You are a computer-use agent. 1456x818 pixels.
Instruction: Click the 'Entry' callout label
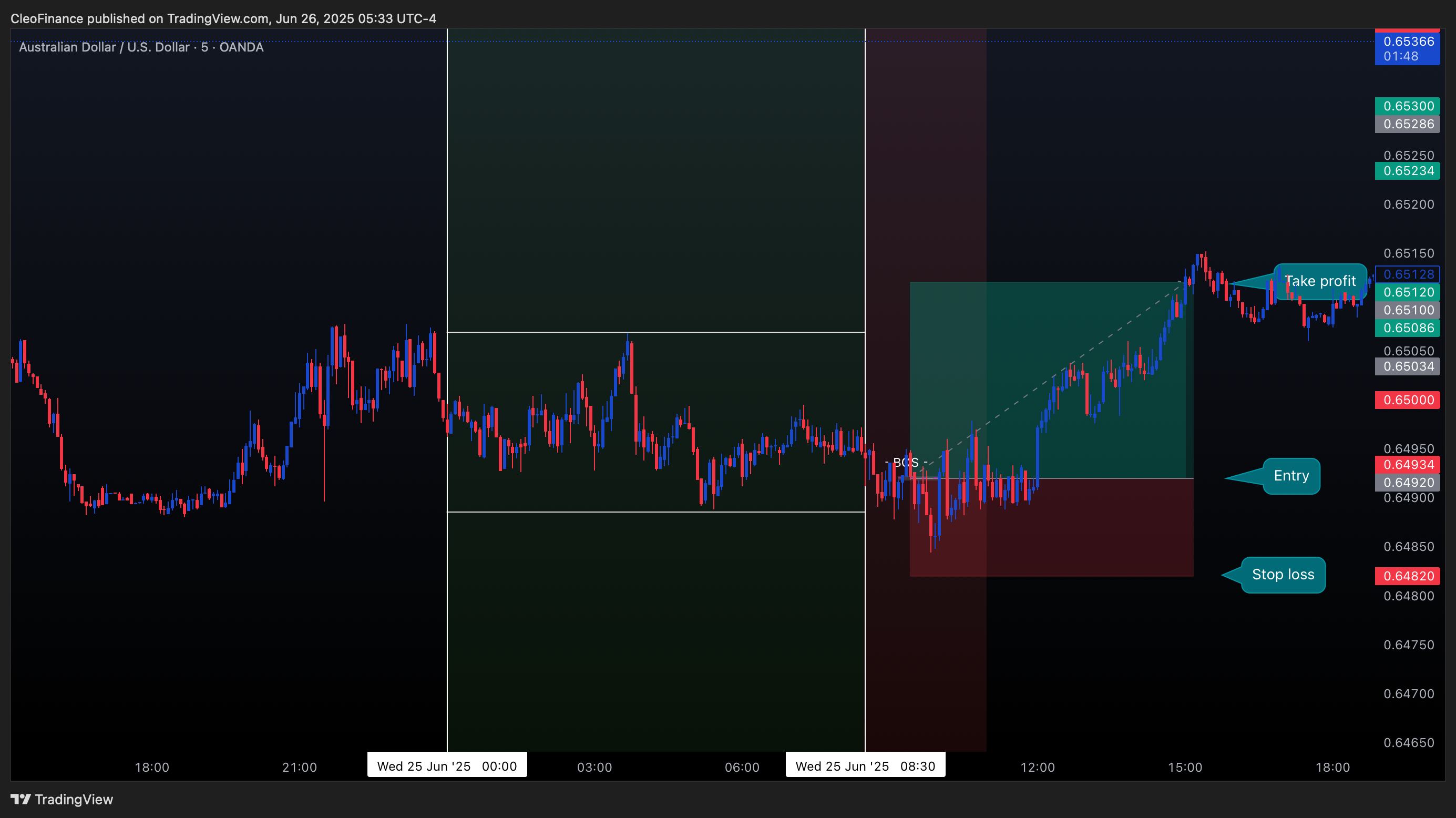point(1291,476)
